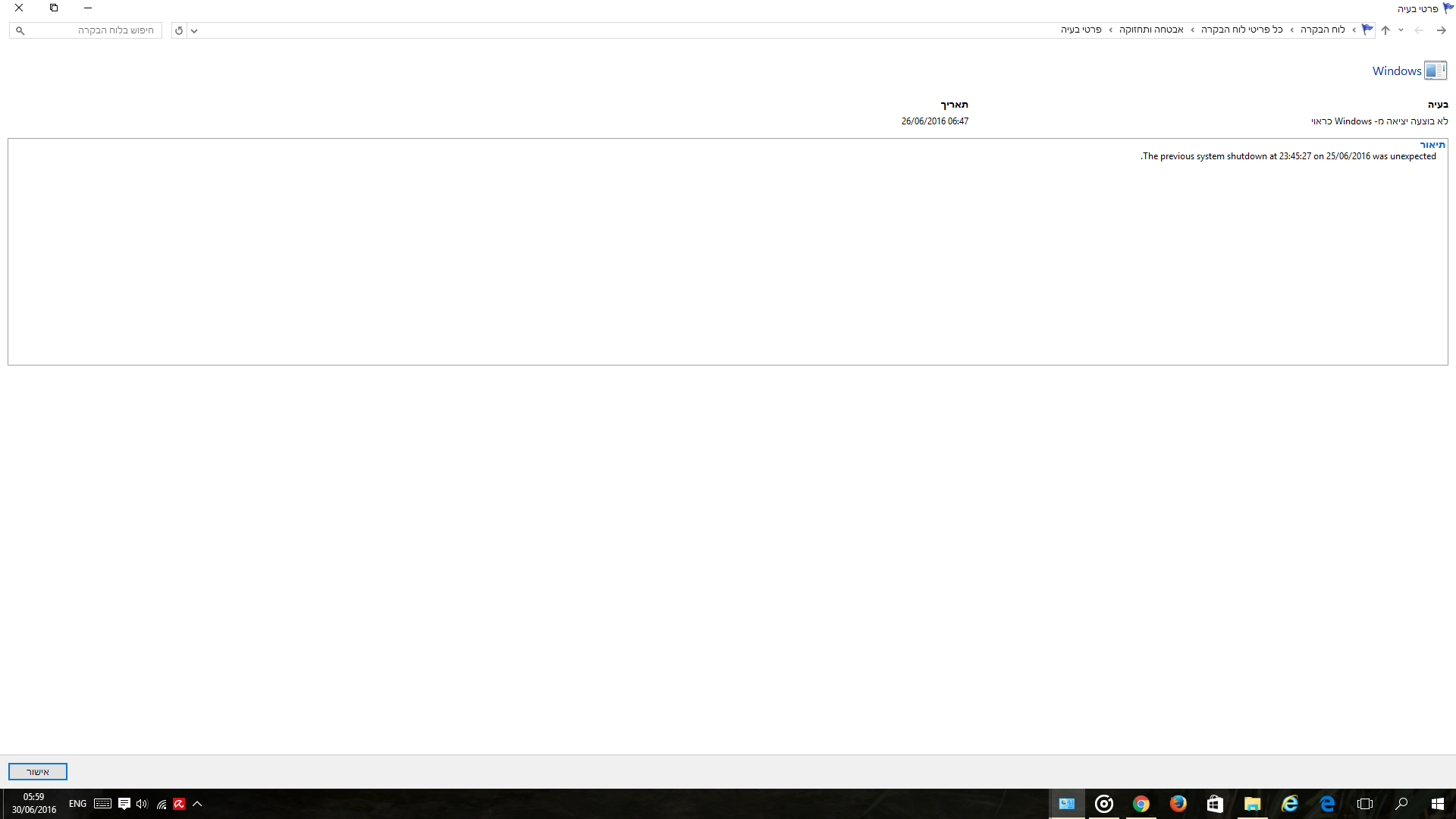Open the address bar history dropdown
Screen dimensions: 1456x819
pos(194,30)
